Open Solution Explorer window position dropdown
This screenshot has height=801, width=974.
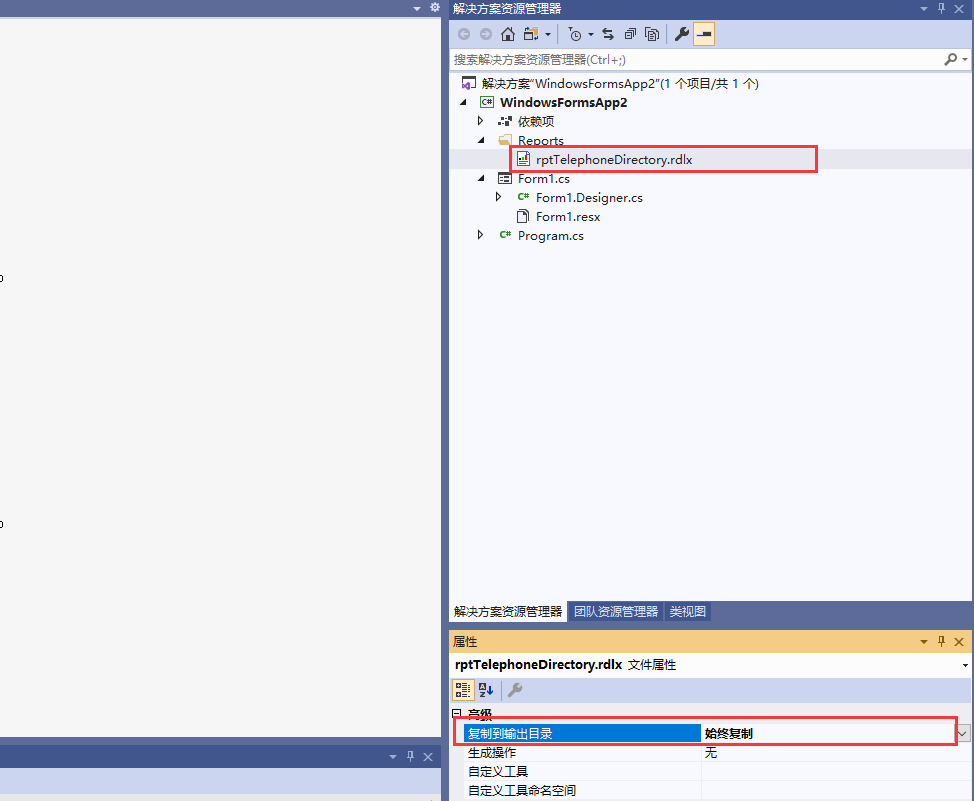[x=924, y=9]
